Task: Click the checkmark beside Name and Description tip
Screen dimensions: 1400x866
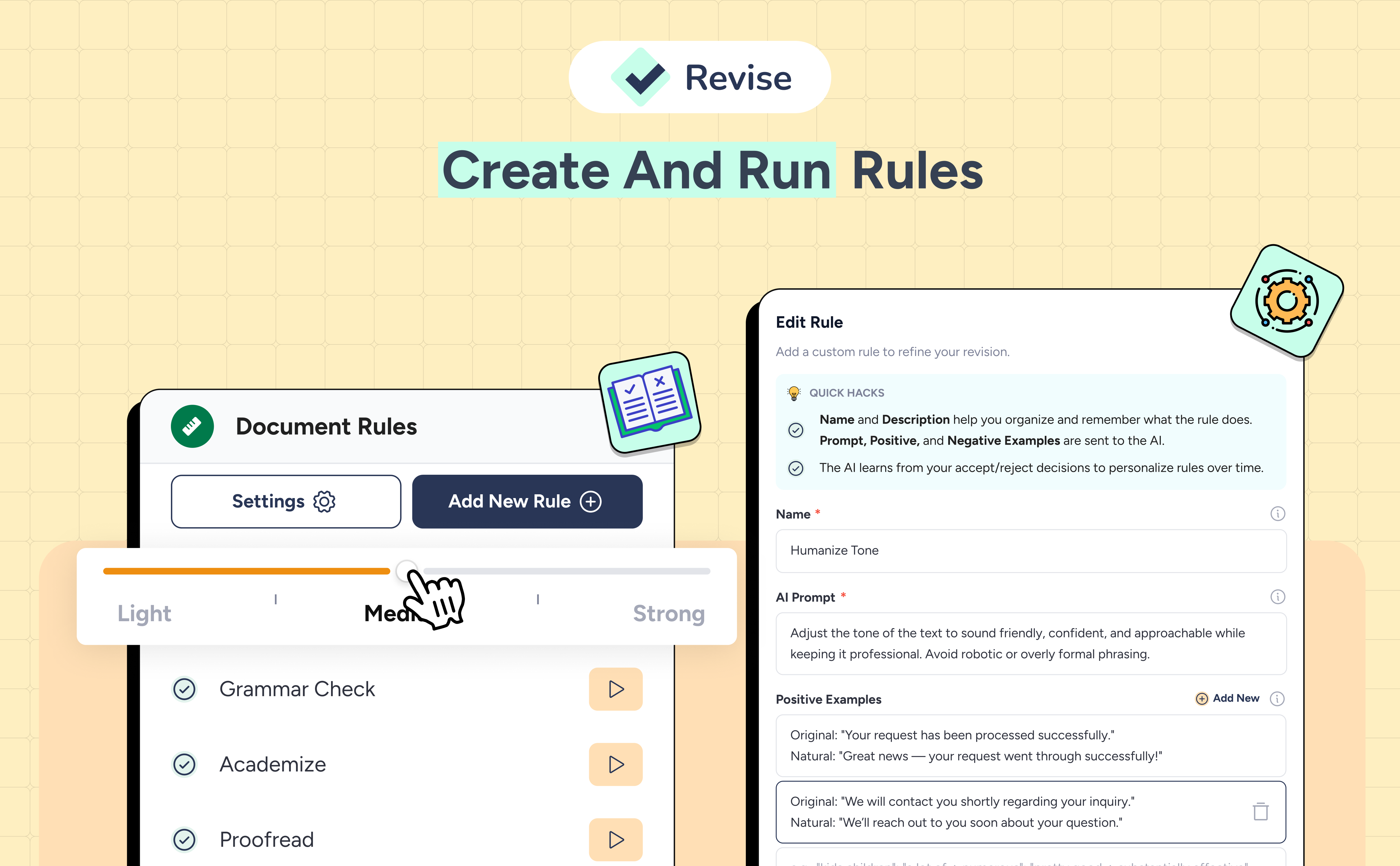Action: tap(796, 430)
